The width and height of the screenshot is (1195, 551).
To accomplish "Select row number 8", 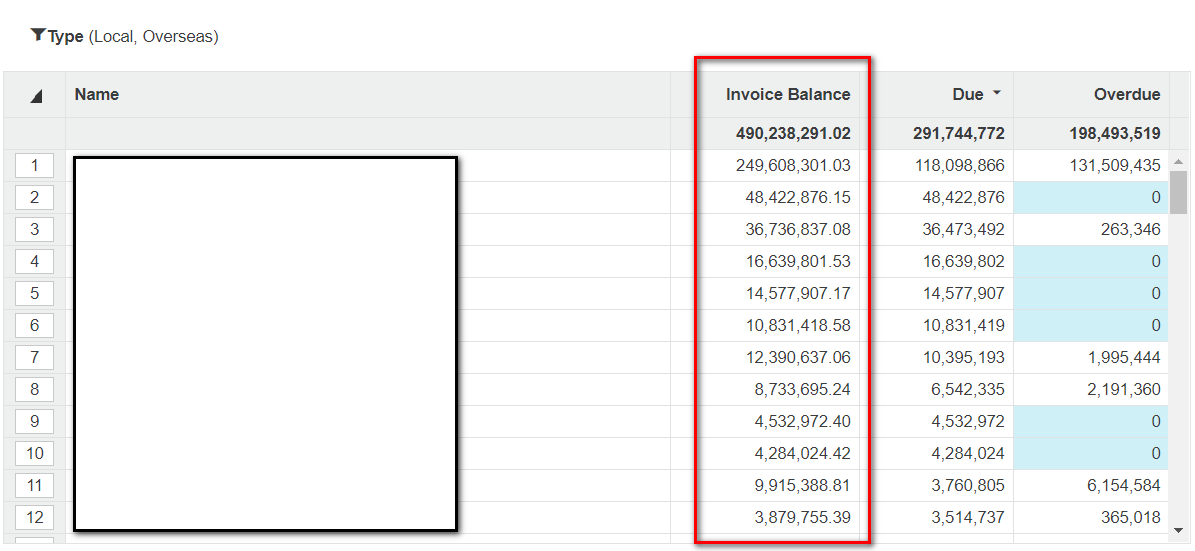I will click(x=34, y=389).
